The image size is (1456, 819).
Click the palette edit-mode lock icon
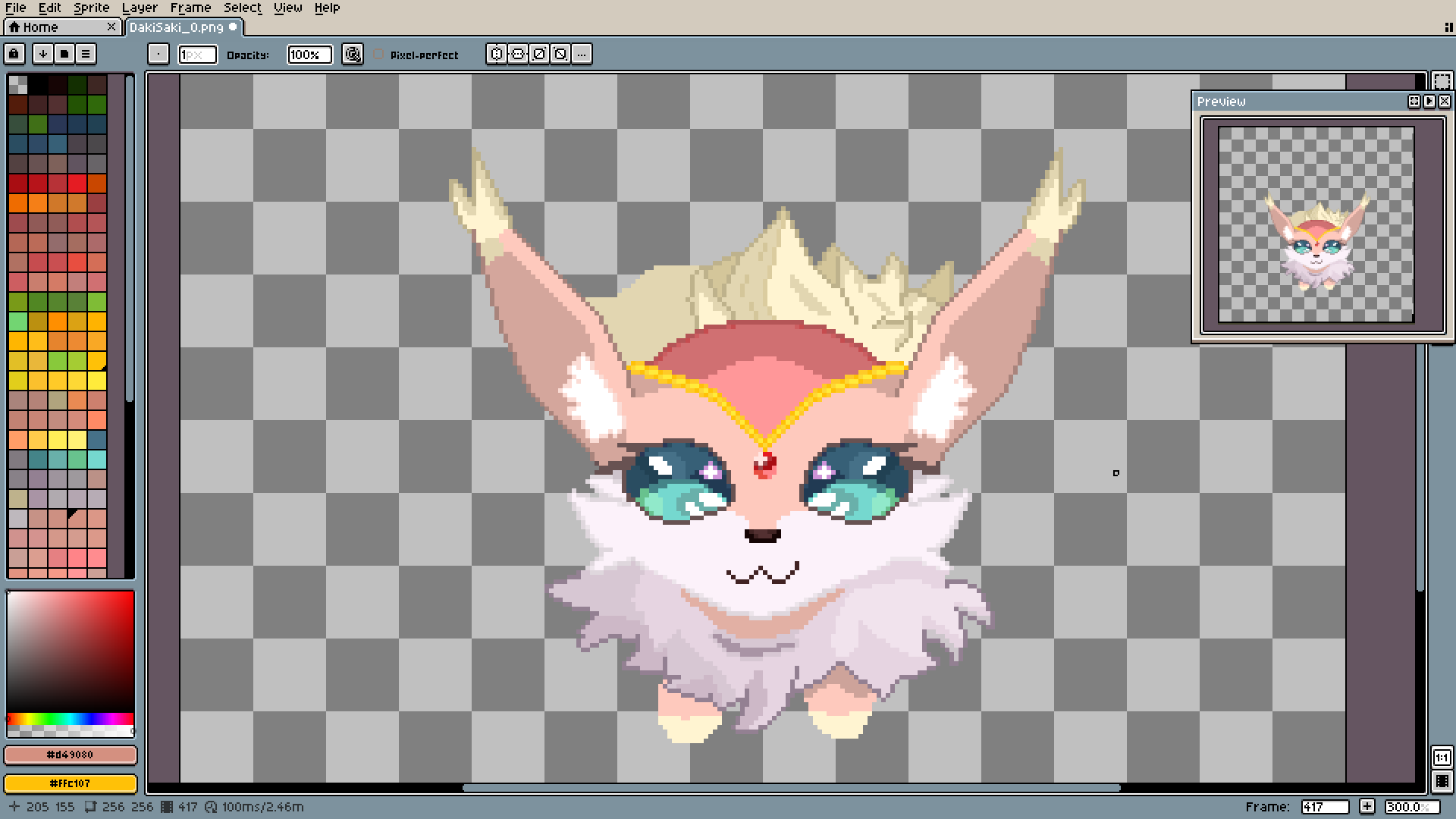14,54
